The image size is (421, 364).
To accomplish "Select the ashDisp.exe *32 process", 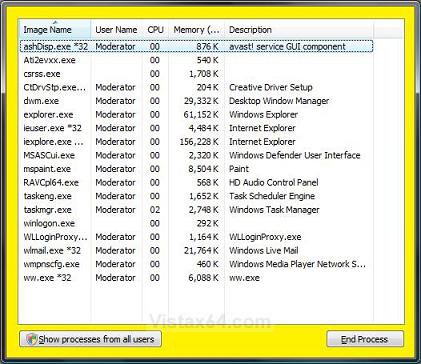I will tap(196, 47).
